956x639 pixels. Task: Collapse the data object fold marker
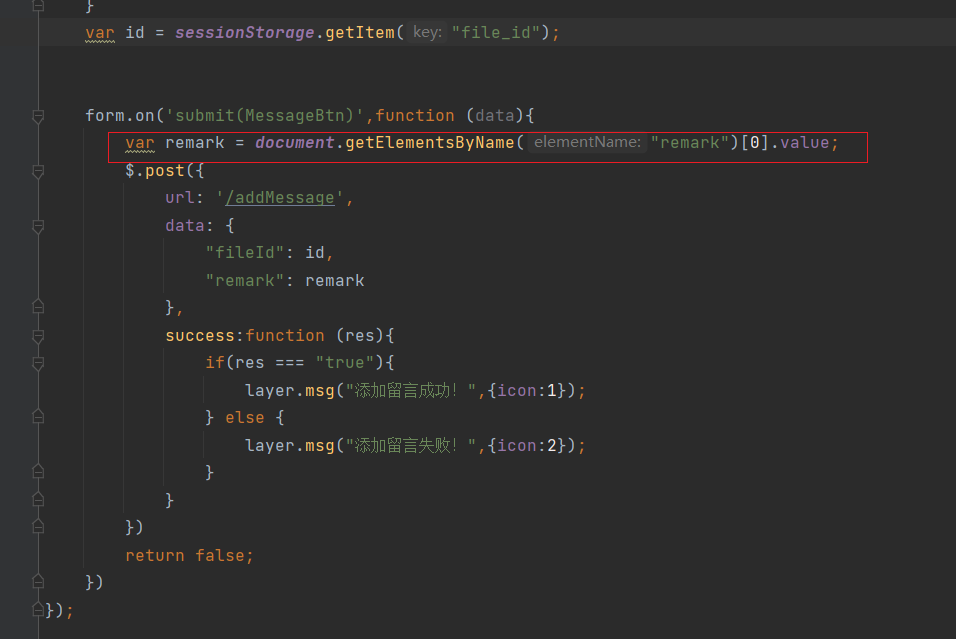pyautogui.click(x=38, y=226)
